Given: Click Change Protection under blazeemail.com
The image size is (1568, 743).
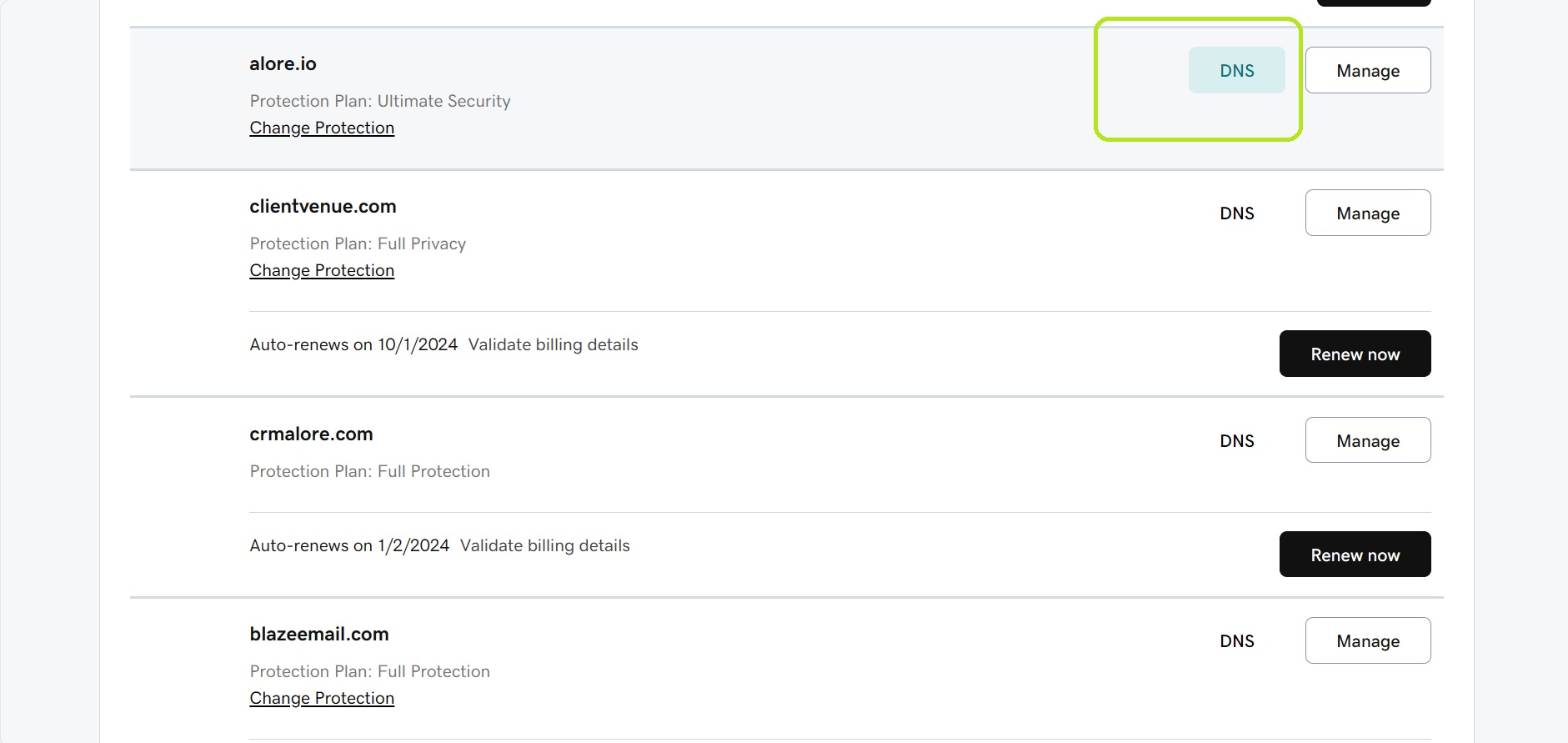Looking at the screenshot, I should [322, 697].
